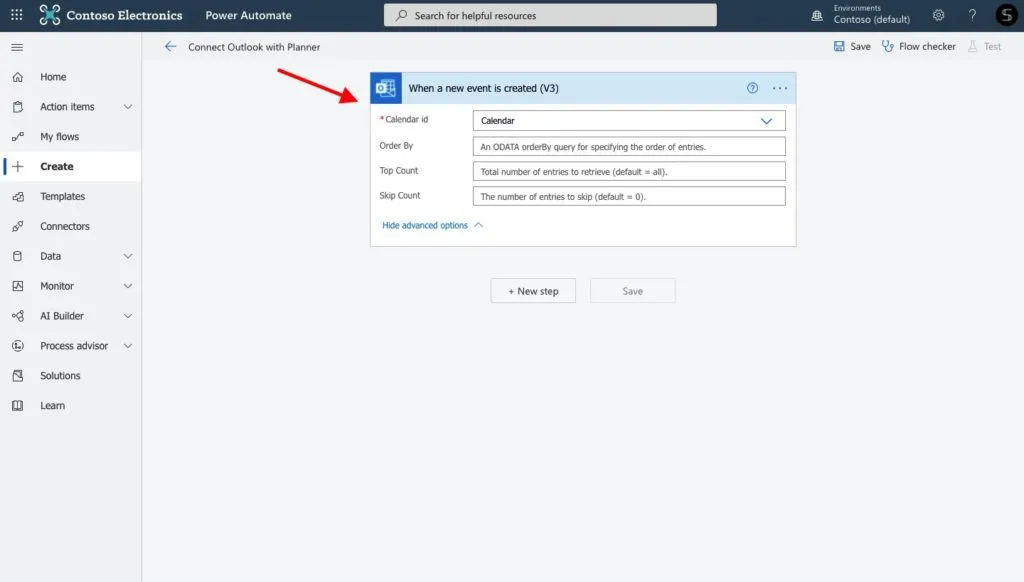Image resolution: width=1024 pixels, height=582 pixels.
Task: Click the Home house icon
Action: click(x=18, y=77)
